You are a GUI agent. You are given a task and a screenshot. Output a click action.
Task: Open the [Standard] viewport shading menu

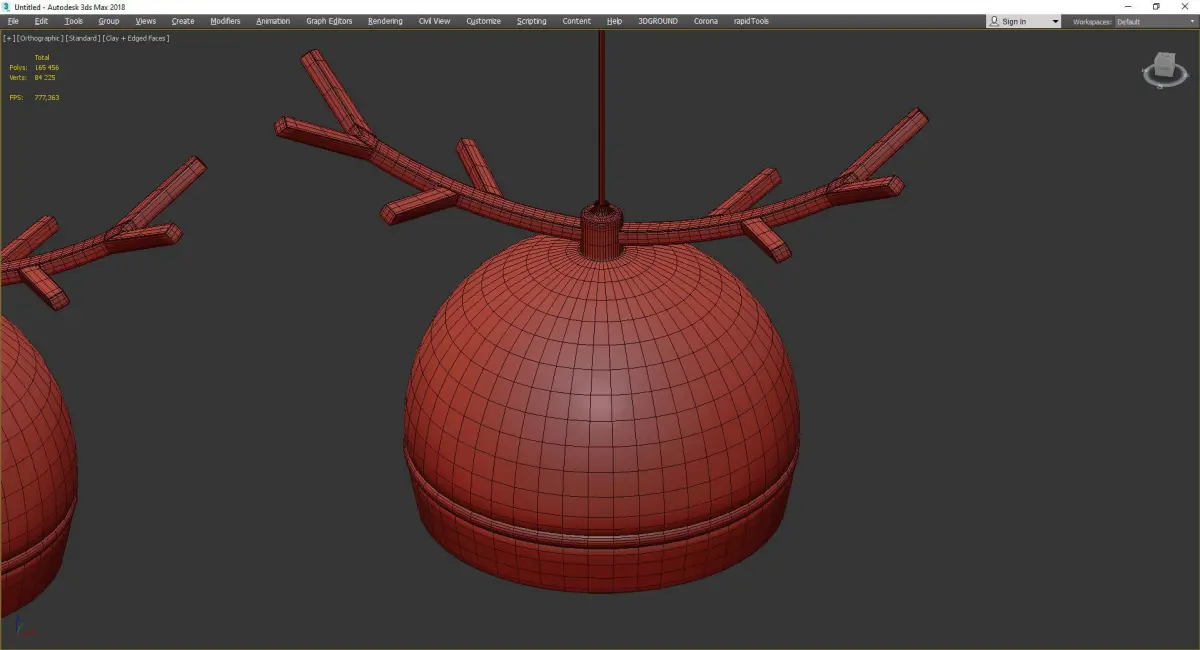click(x=81, y=38)
